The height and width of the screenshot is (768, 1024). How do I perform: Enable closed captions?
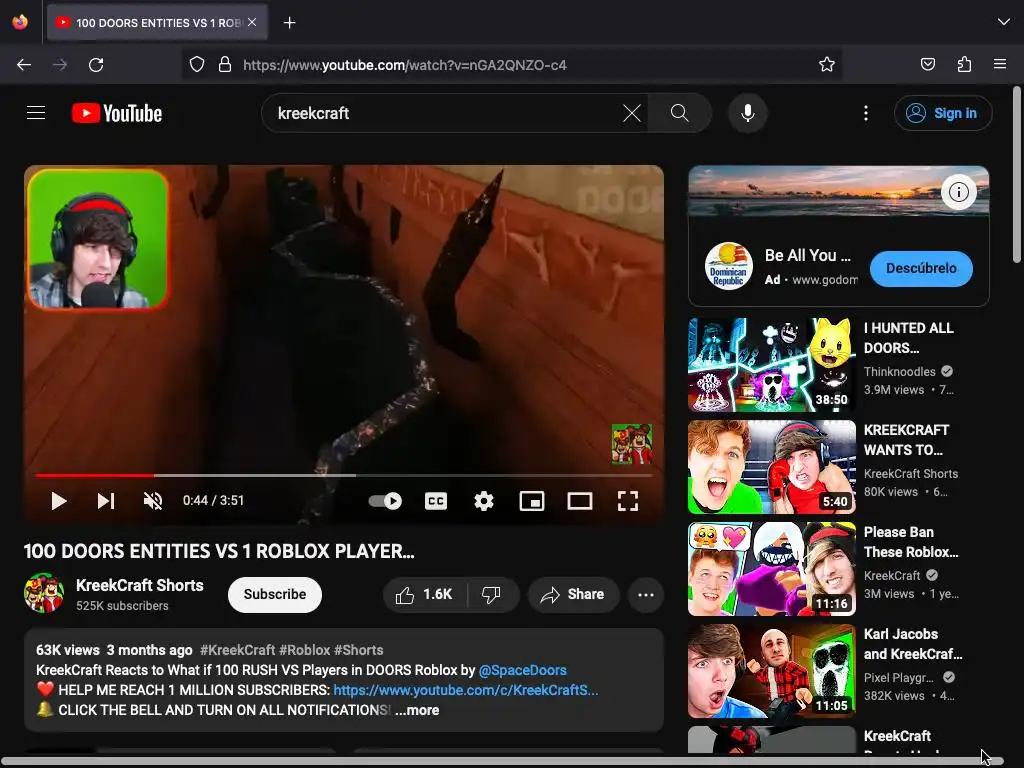tap(436, 501)
